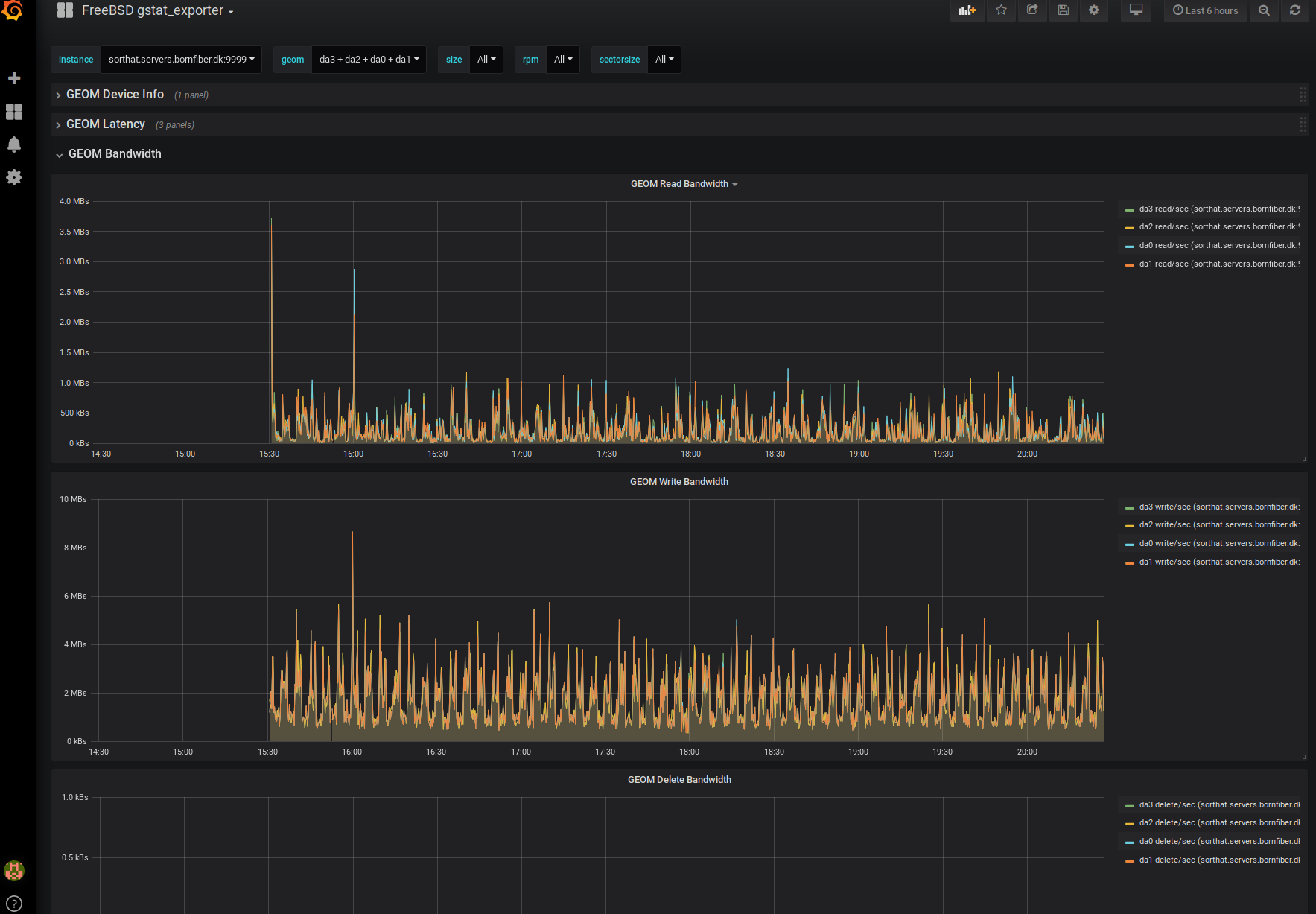The height and width of the screenshot is (914, 1316).
Task: Open the instance variable dropdown
Action: [181, 60]
